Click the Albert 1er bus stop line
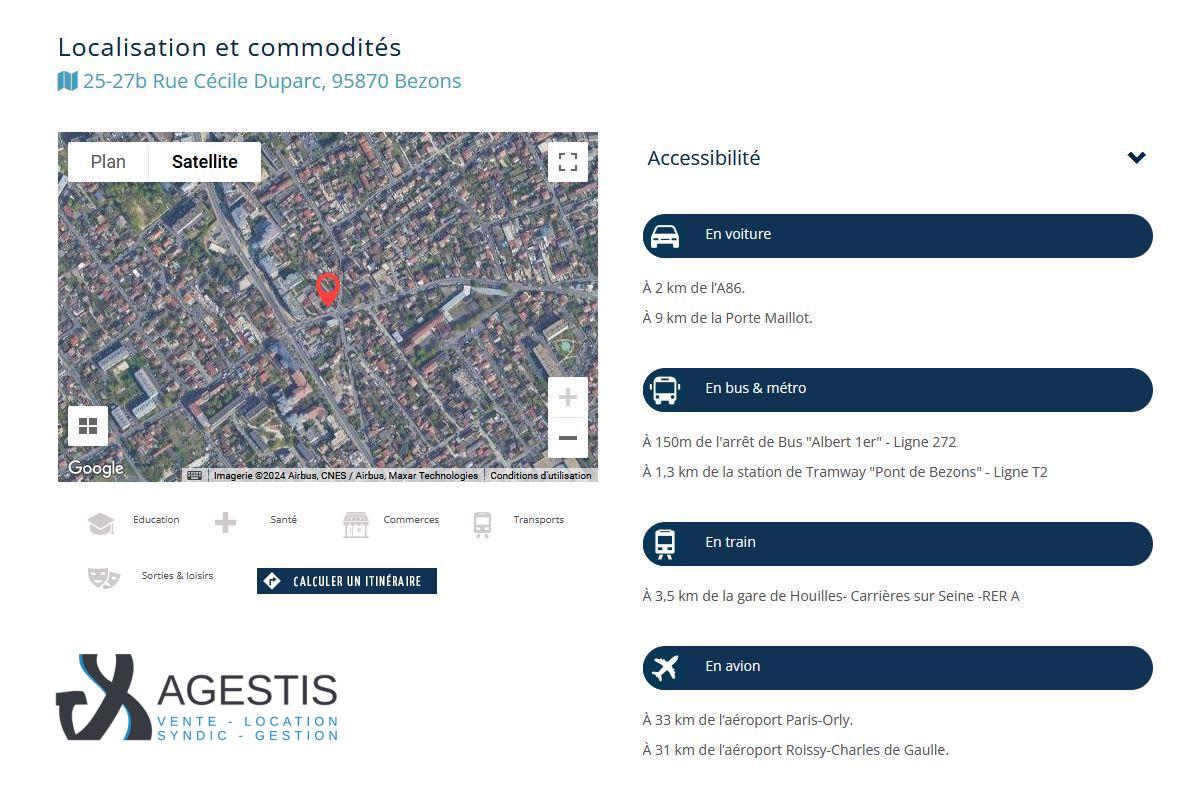The height and width of the screenshot is (796, 1185). point(800,442)
